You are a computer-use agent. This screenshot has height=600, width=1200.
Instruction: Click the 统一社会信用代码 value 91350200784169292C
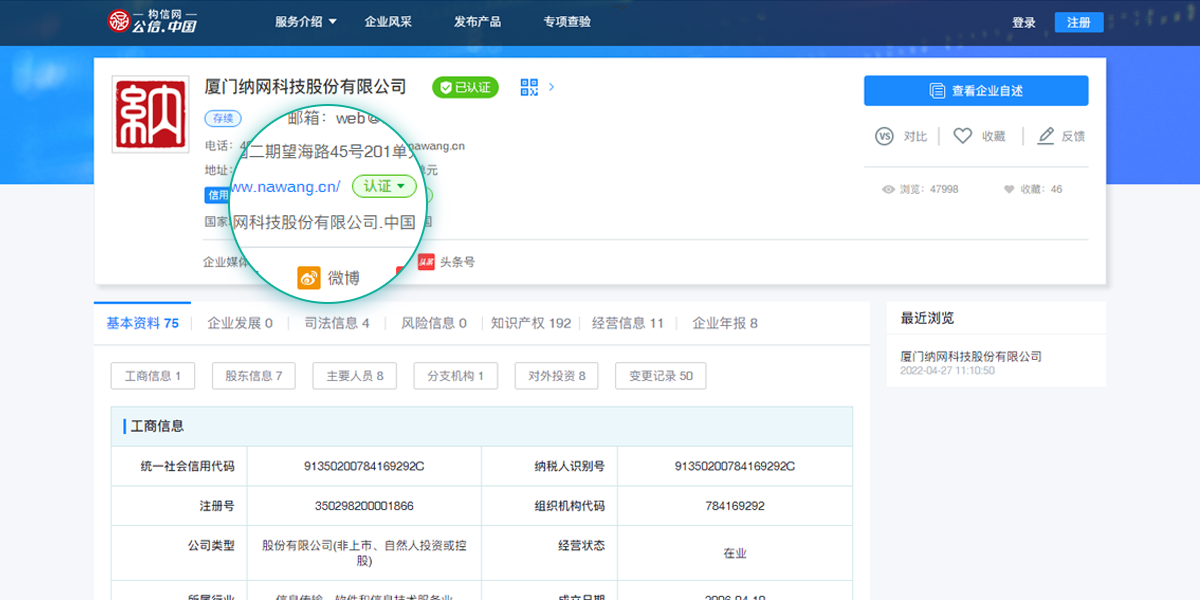(364, 466)
